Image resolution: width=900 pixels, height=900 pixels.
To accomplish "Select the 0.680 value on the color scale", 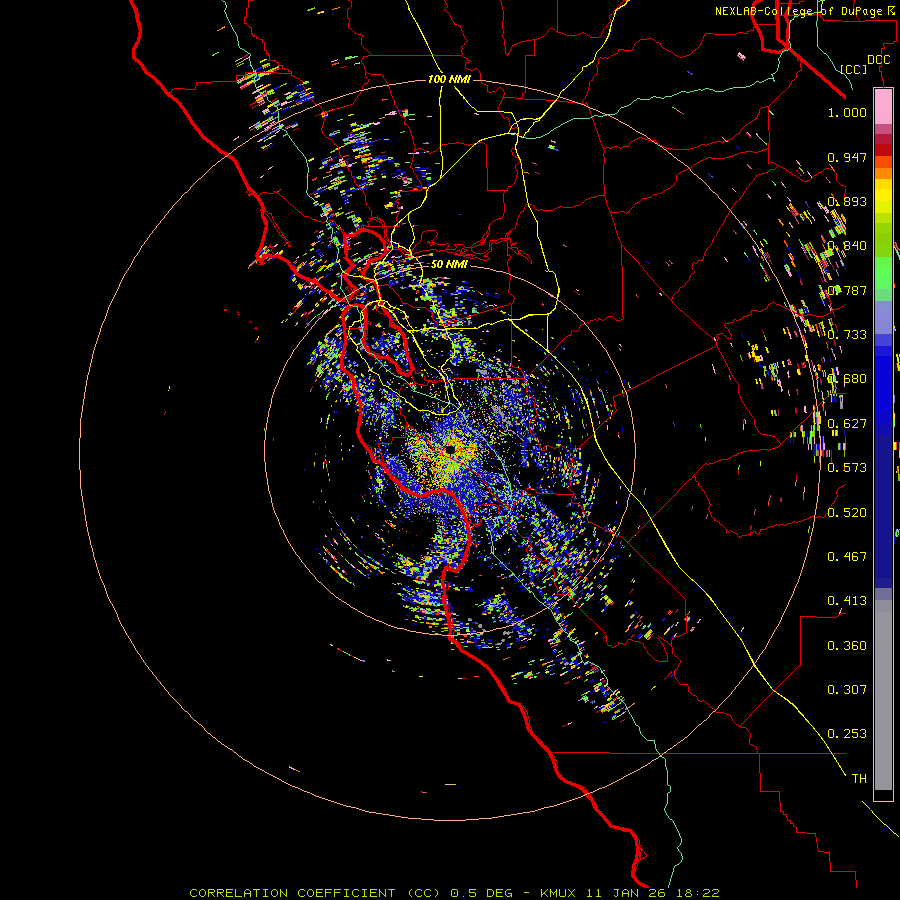I will [847, 379].
